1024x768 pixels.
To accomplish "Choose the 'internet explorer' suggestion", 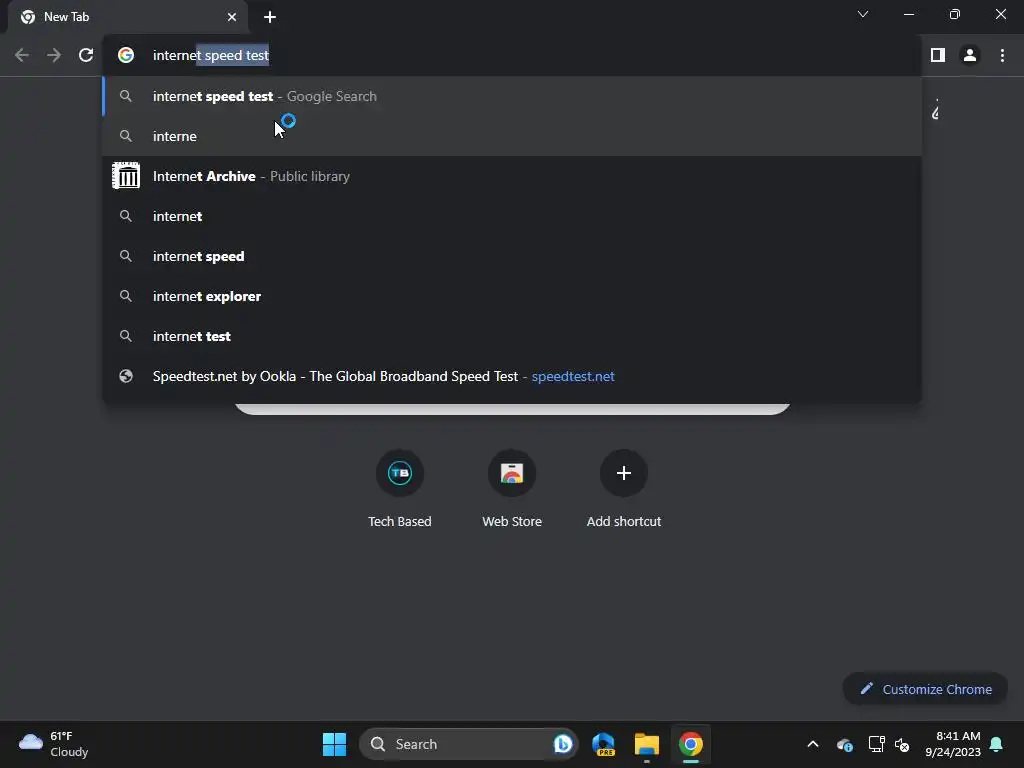I will [512, 296].
